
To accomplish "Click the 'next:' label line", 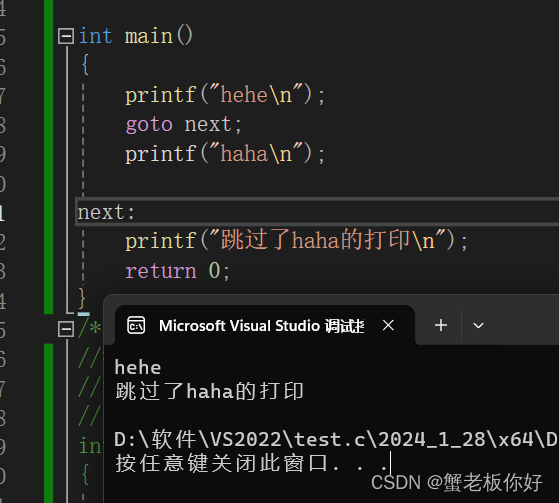I will (x=106, y=212).
